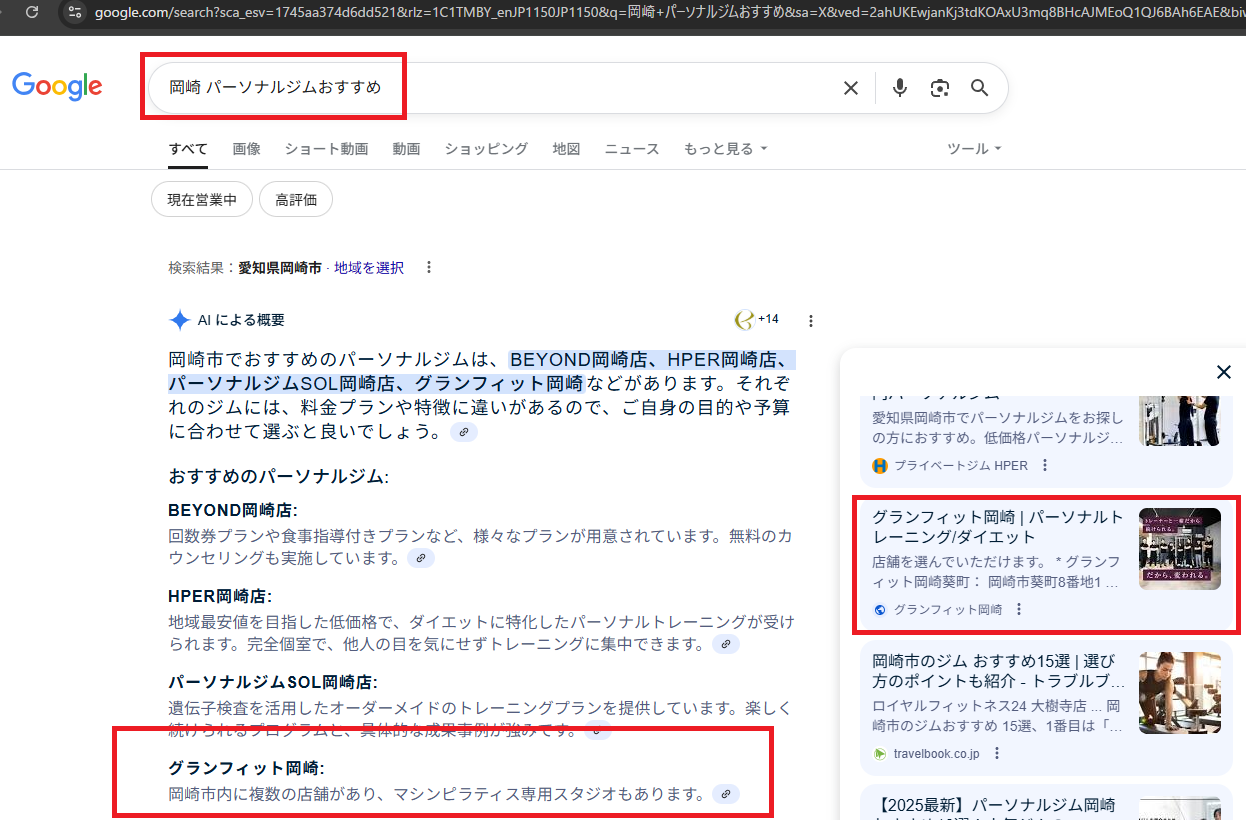Click the プライベートジム HPER card thumbnail
Viewport: 1246px width, 820px height.
1180,421
